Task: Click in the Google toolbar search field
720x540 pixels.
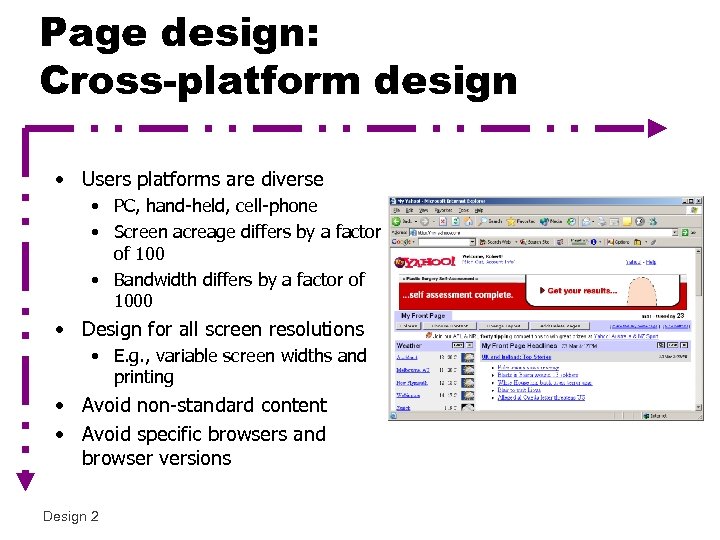Action: click(x=444, y=242)
